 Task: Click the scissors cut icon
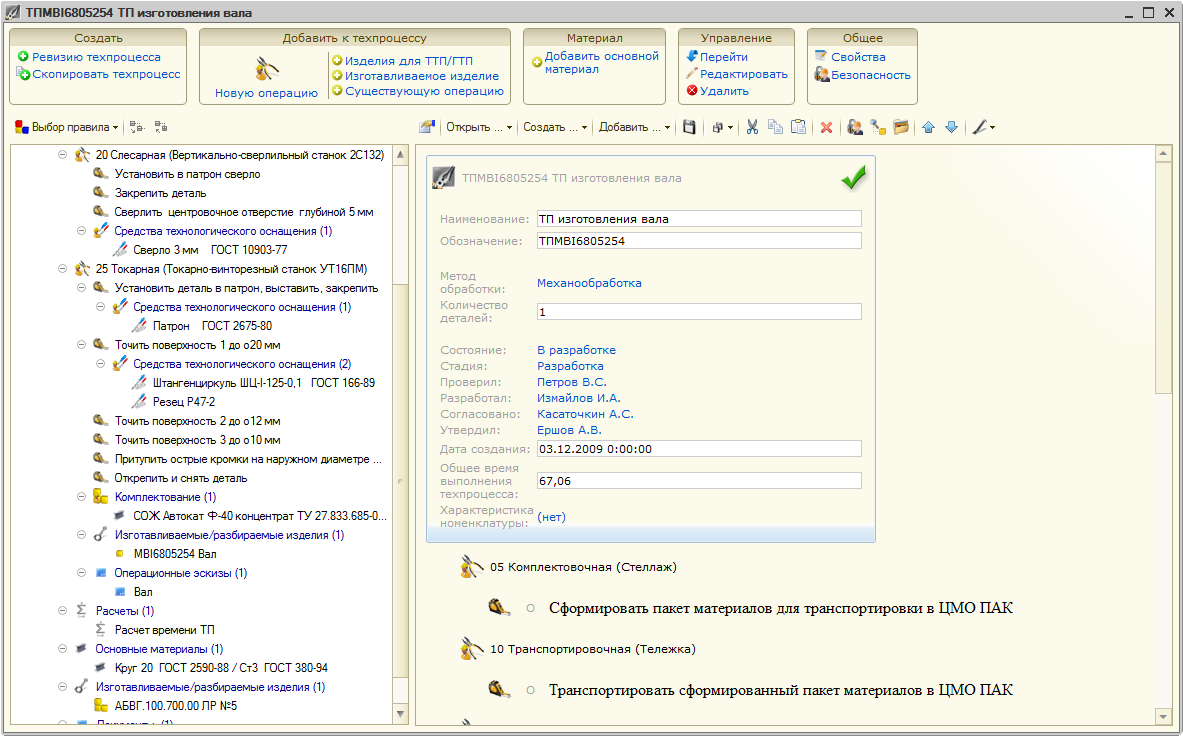coord(753,128)
